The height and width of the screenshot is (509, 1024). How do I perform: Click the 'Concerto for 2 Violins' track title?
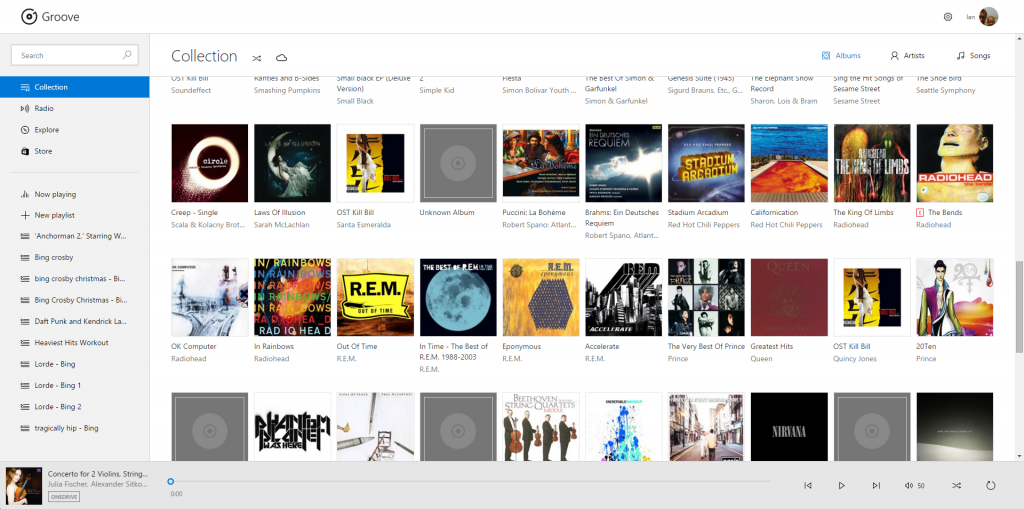(x=98, y=474)
